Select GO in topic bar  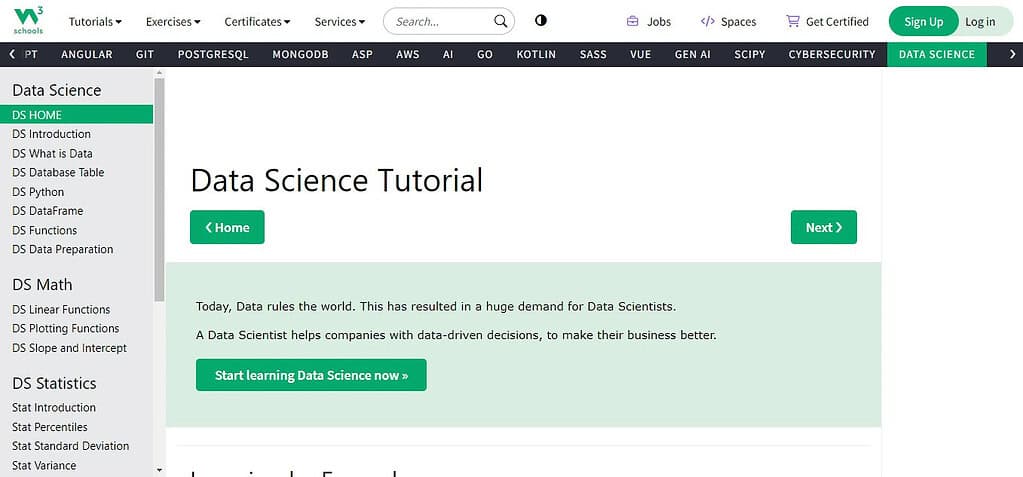pyautogui.click(x=485, y=54)
